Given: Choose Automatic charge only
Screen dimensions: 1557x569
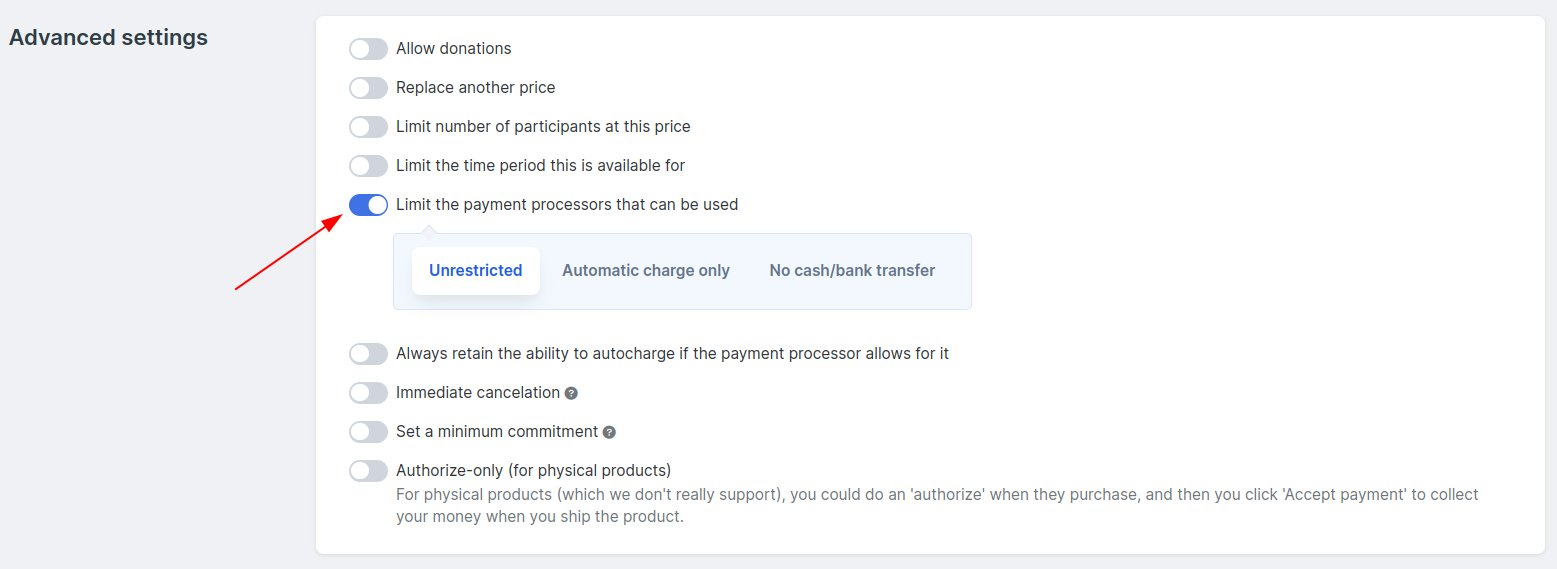Looking at the screenshot, I should [x=646, y=271].
